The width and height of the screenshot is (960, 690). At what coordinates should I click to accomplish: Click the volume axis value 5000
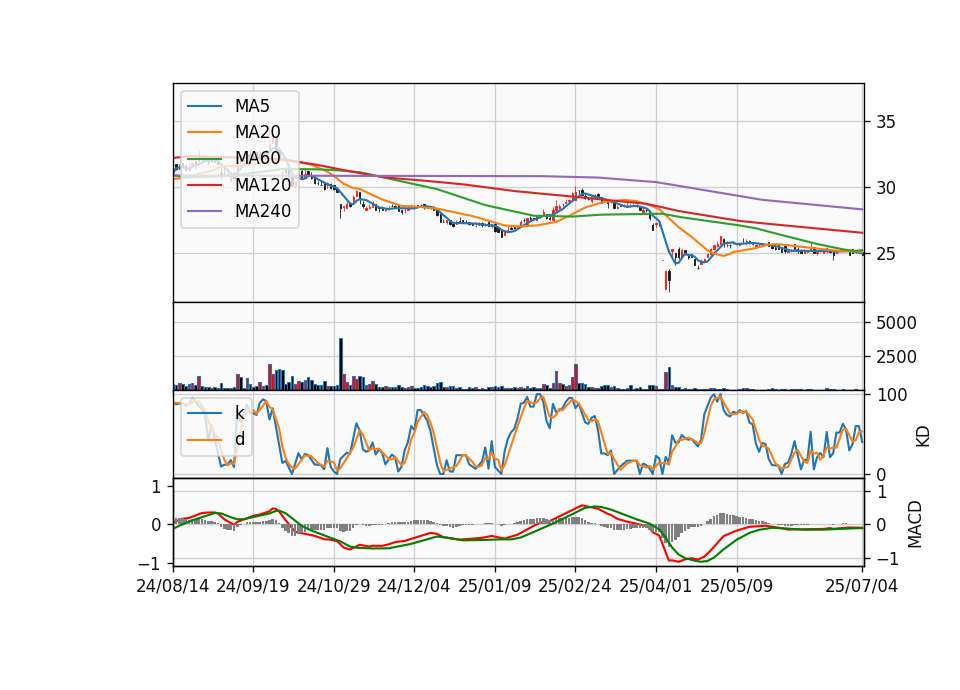(x=896, y=323)
